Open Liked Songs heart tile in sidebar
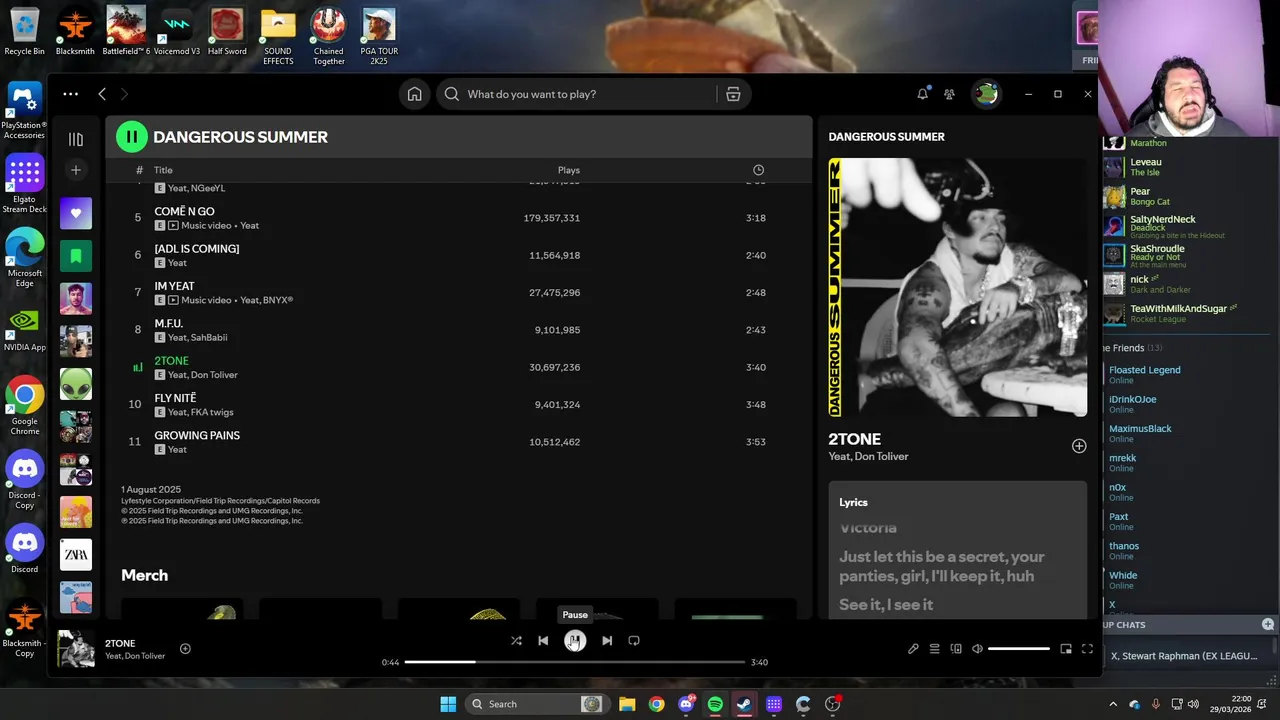 pos(75,213)
